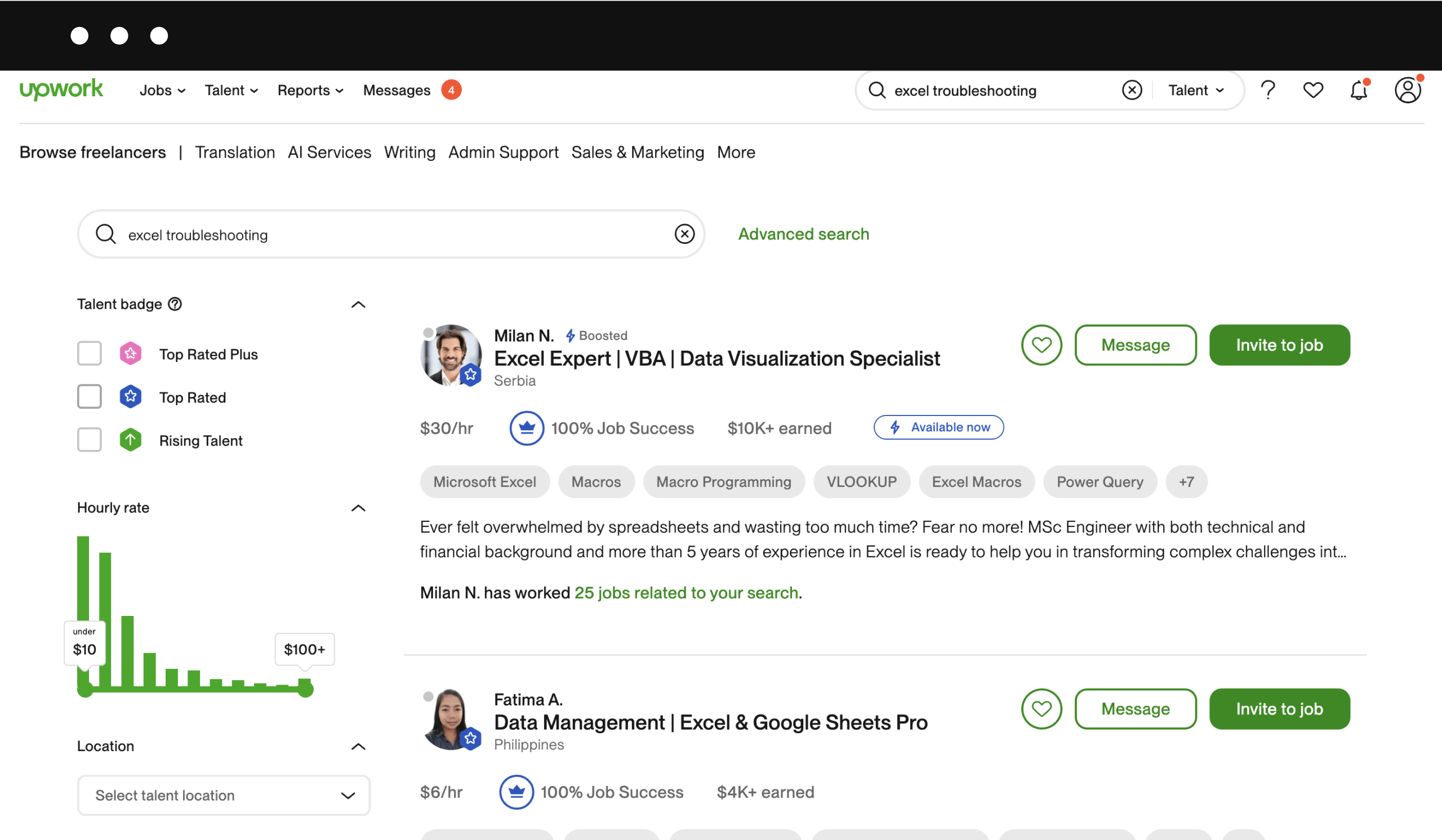This screenshot has height=840, width=1442.
Task: Click the clear search input icon
Action: tap(685, 234)
